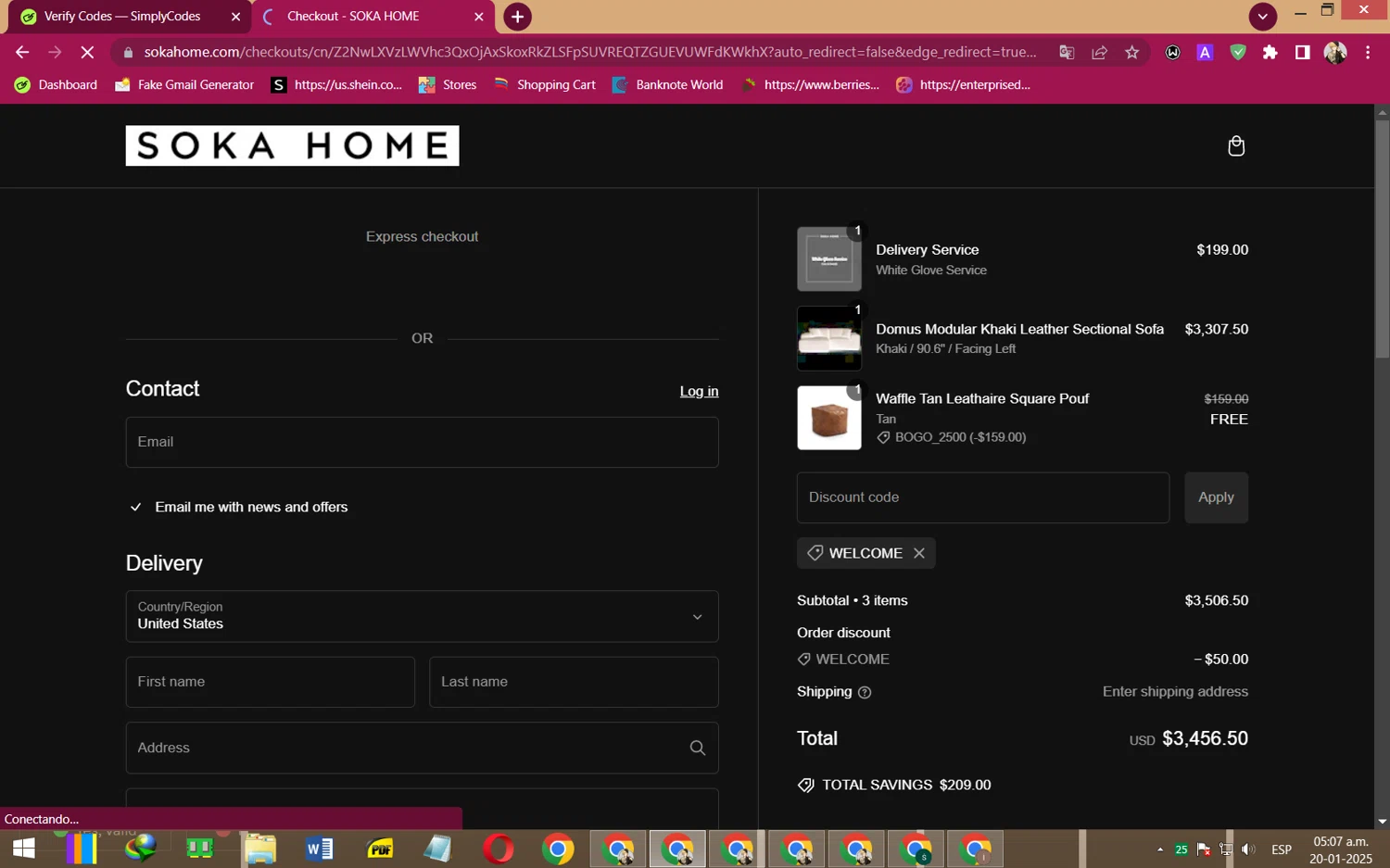Click the browser address bar URL
Viewport: 1390px width, 868px height.
[590, 53]
